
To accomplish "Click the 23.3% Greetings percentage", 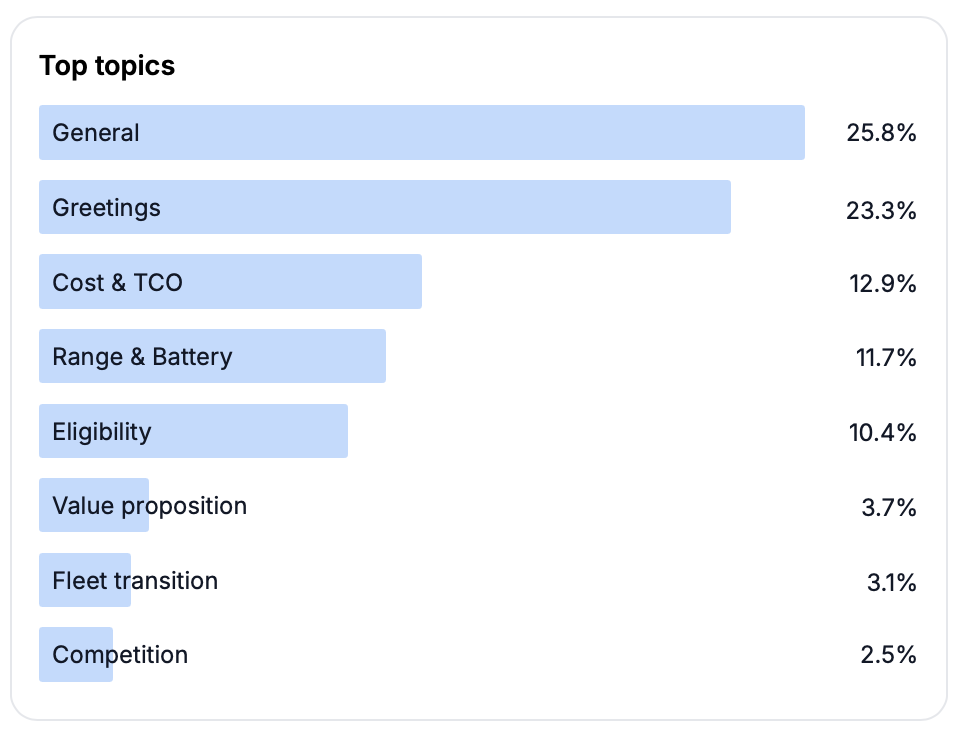I will [x=881, y=209].
